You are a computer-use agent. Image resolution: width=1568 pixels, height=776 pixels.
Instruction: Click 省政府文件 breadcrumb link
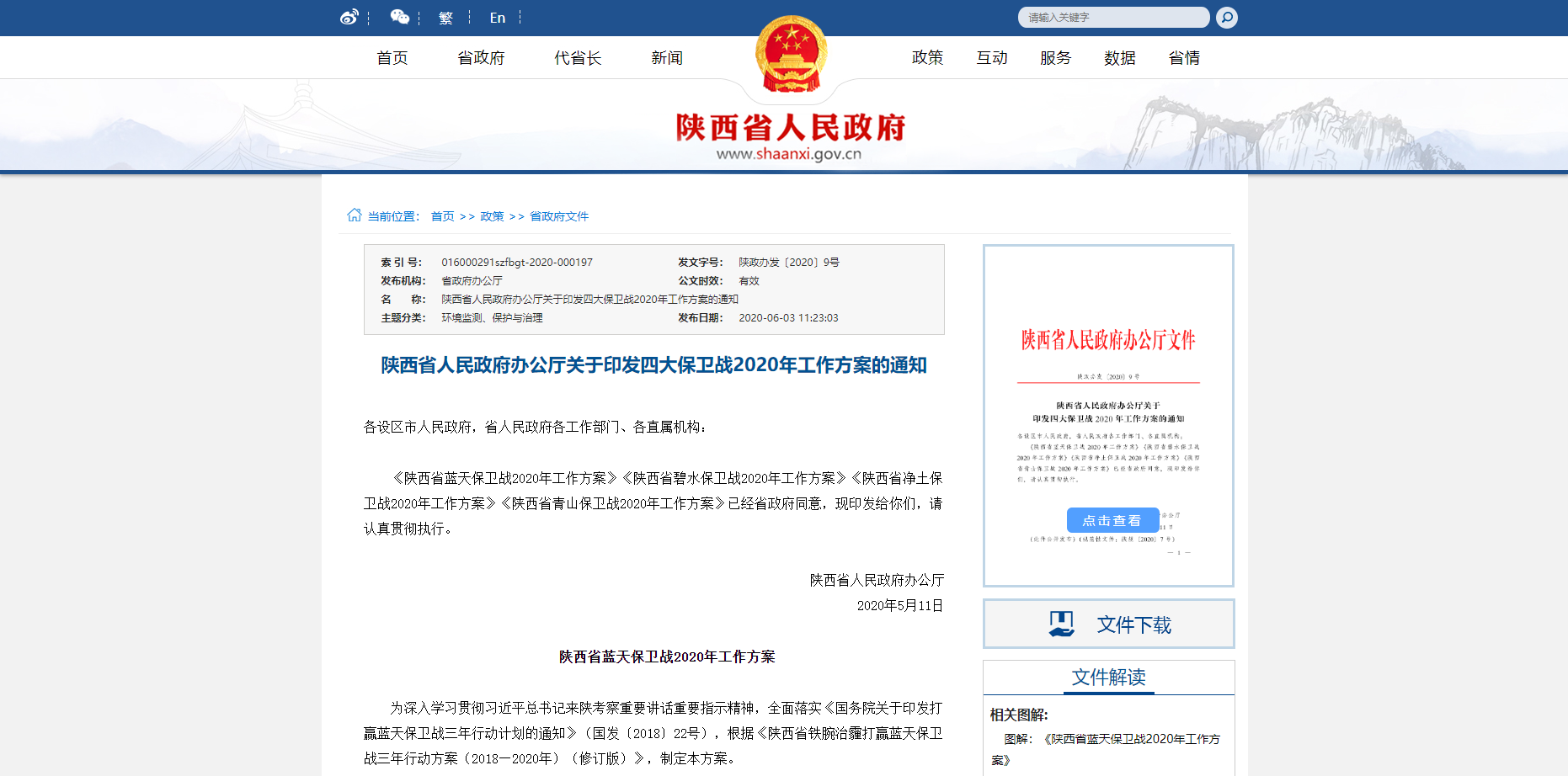click(559, 216)
